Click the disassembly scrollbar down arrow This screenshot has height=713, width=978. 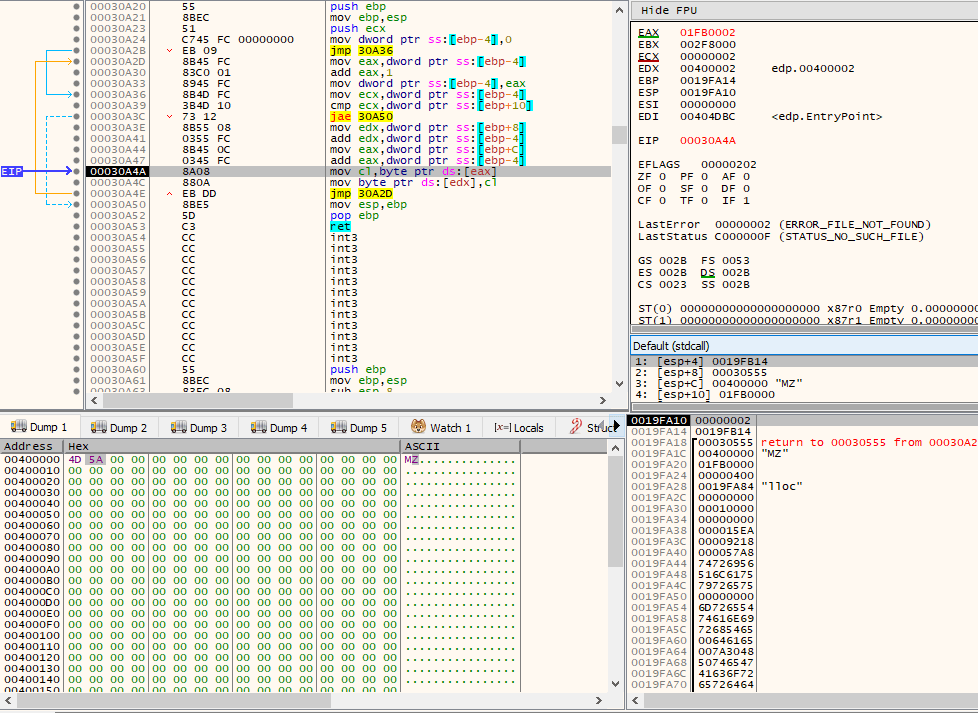tap(619, 384)
